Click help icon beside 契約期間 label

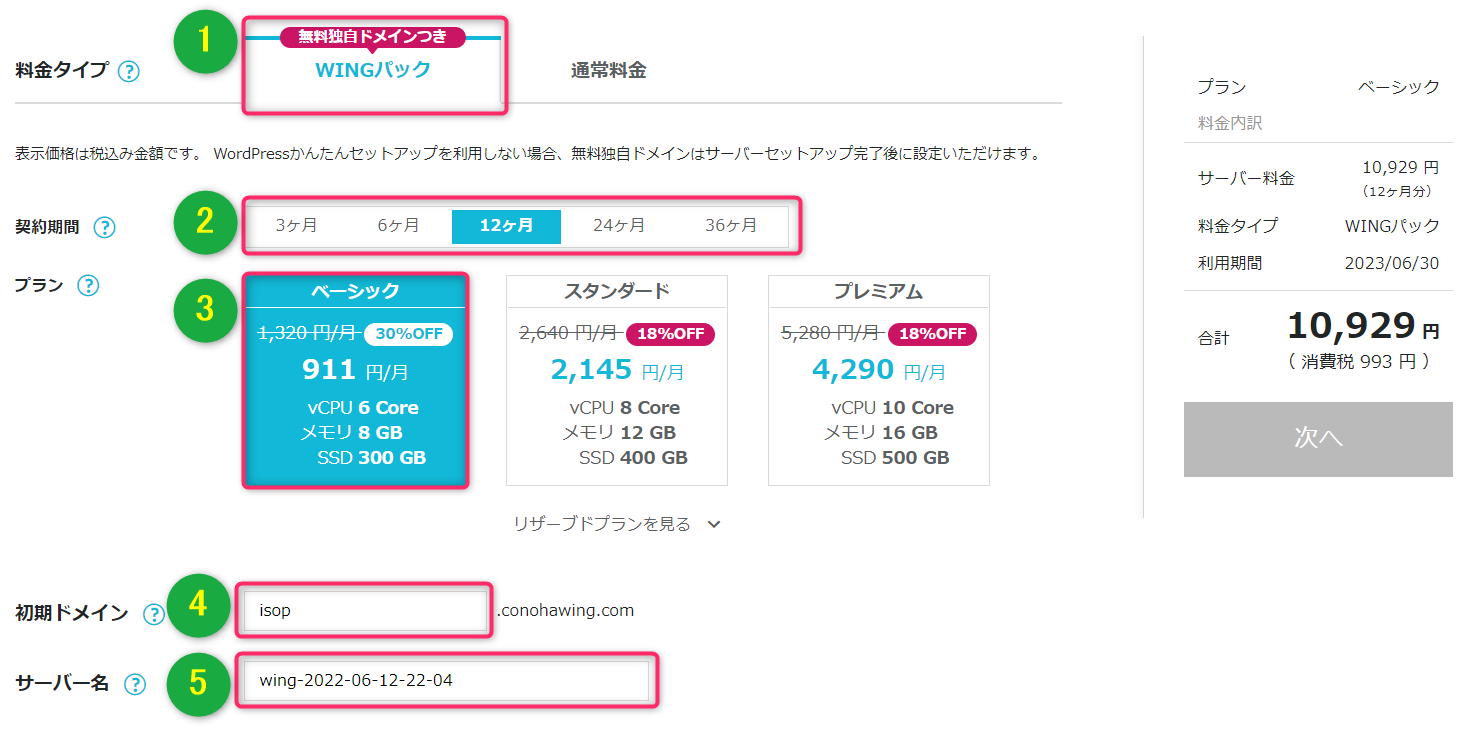(x=104, y=227)
